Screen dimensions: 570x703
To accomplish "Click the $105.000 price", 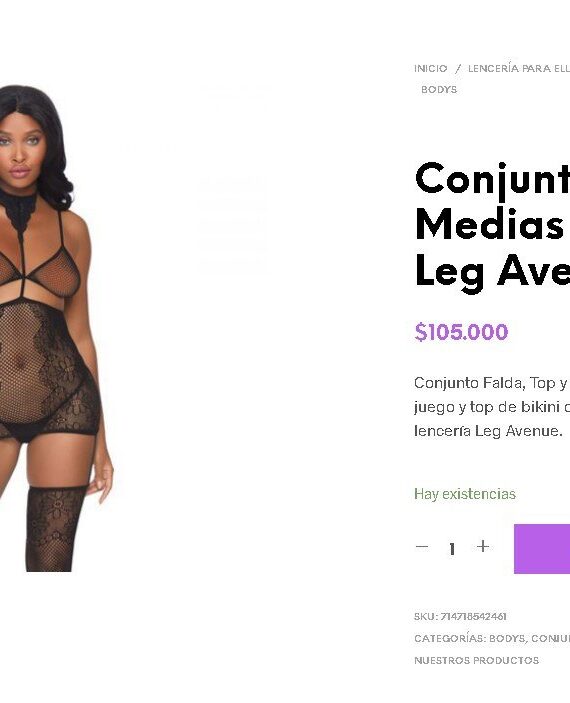I will click(461, 332).
